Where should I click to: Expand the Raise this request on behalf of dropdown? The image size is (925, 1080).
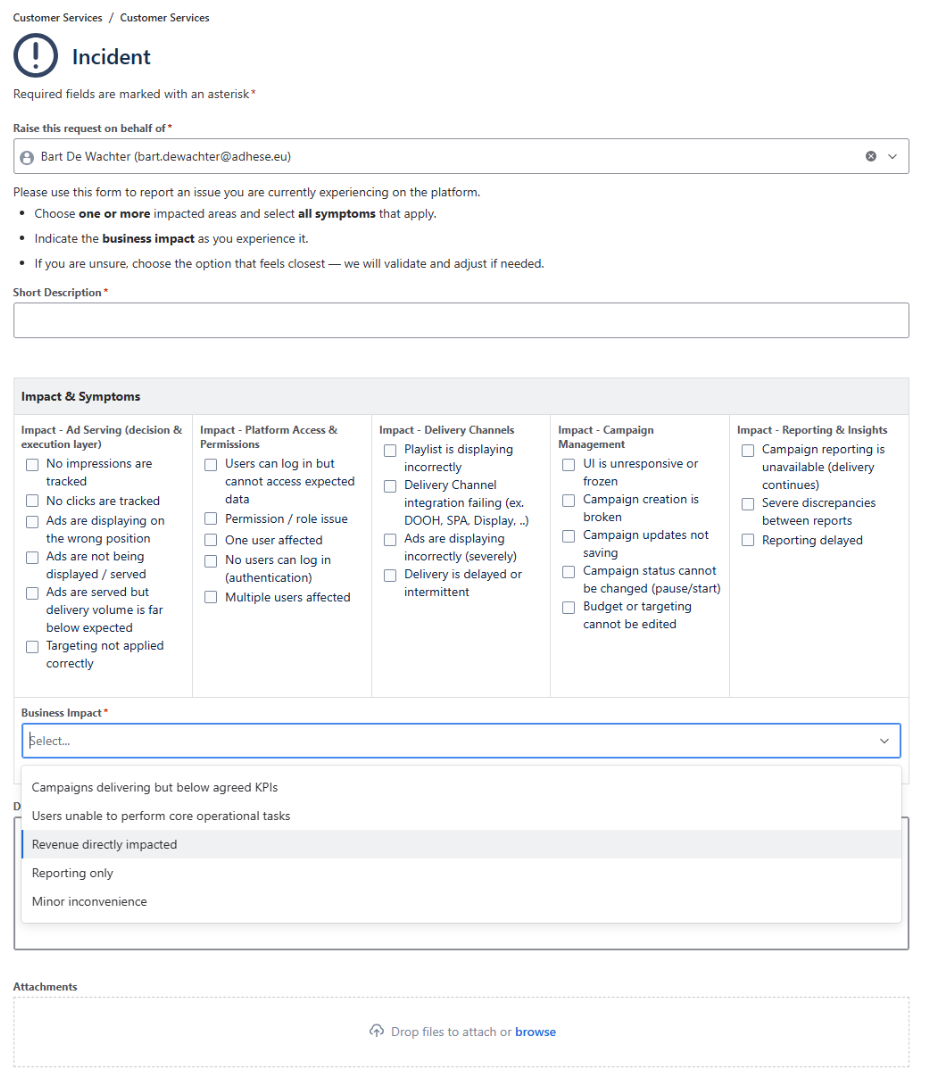coord(892,156)
